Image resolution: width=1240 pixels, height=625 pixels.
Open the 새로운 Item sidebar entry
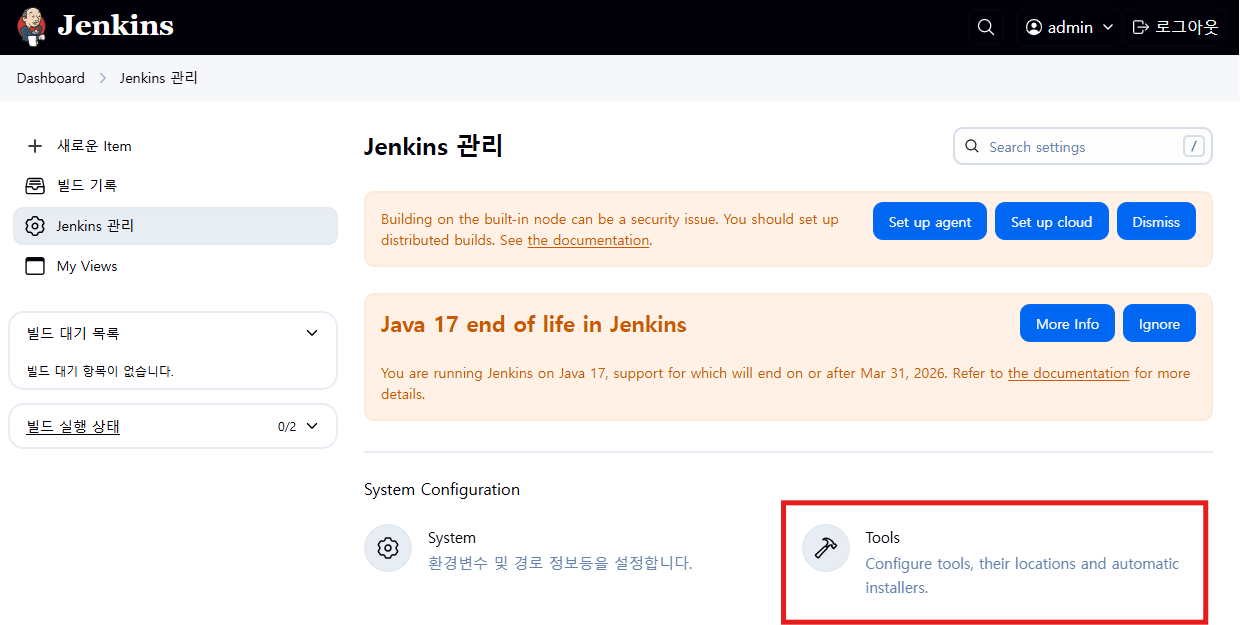click(x=175, y=146)
